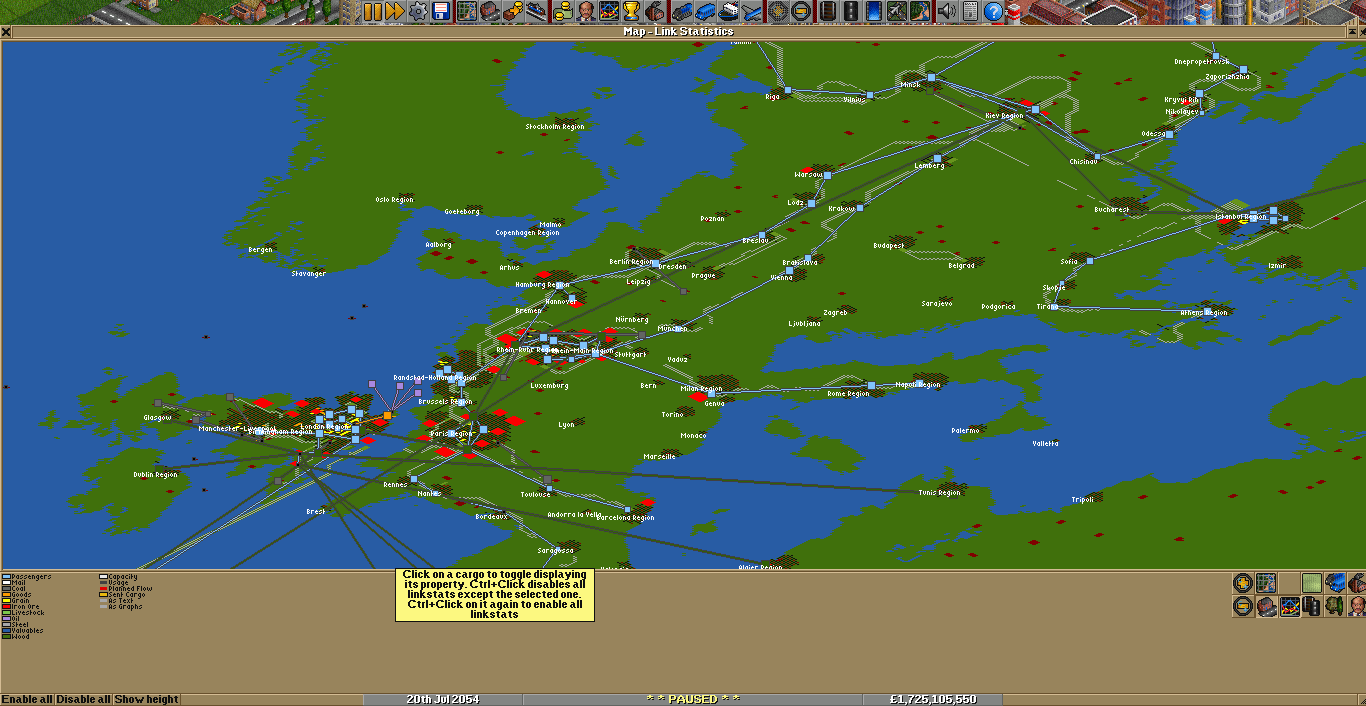Open the save game floppy disk menu
The width and height of the screenshot is (1366, 706).
[443, 11]
